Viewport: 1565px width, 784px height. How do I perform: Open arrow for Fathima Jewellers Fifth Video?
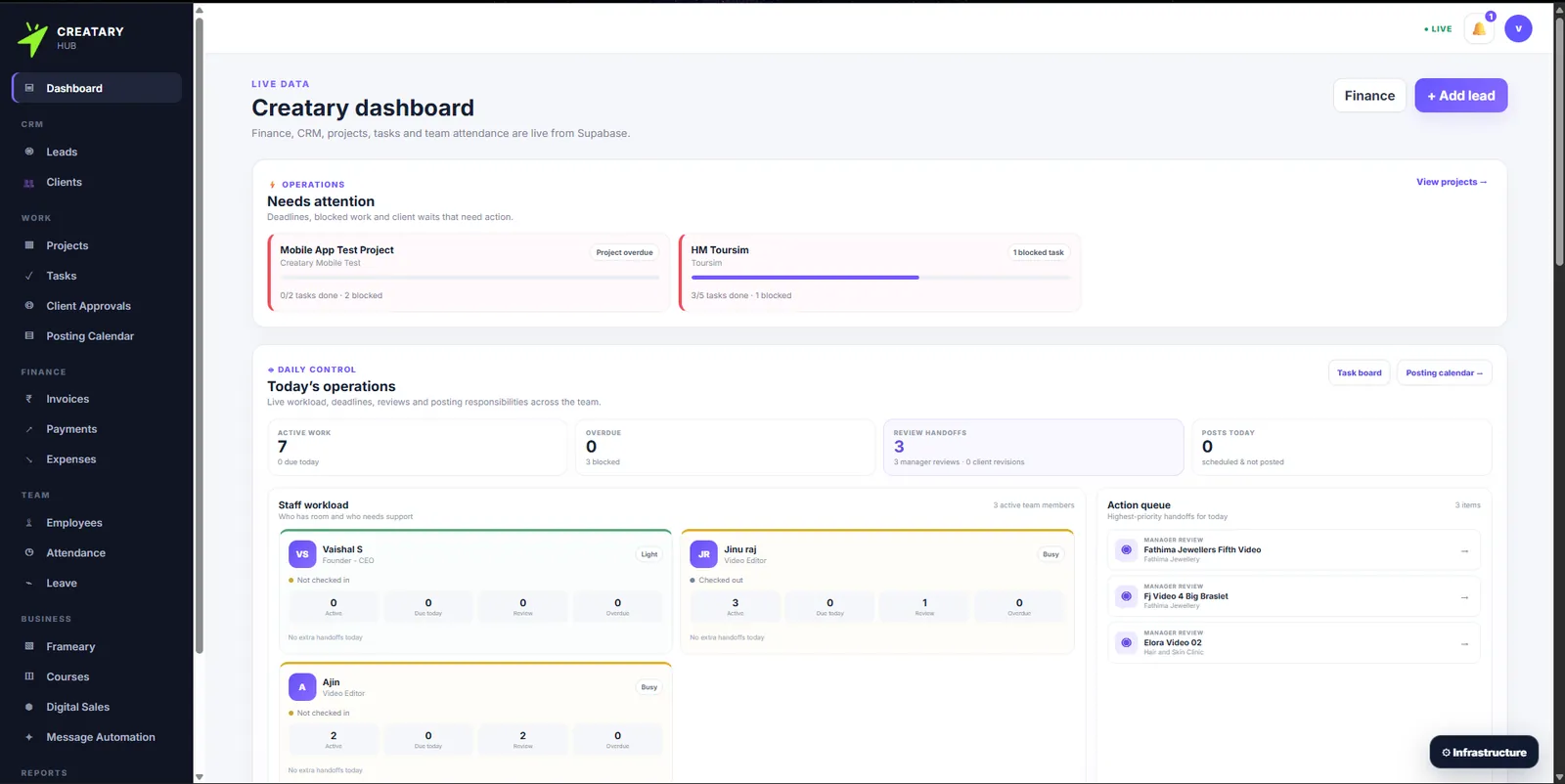1464,551
